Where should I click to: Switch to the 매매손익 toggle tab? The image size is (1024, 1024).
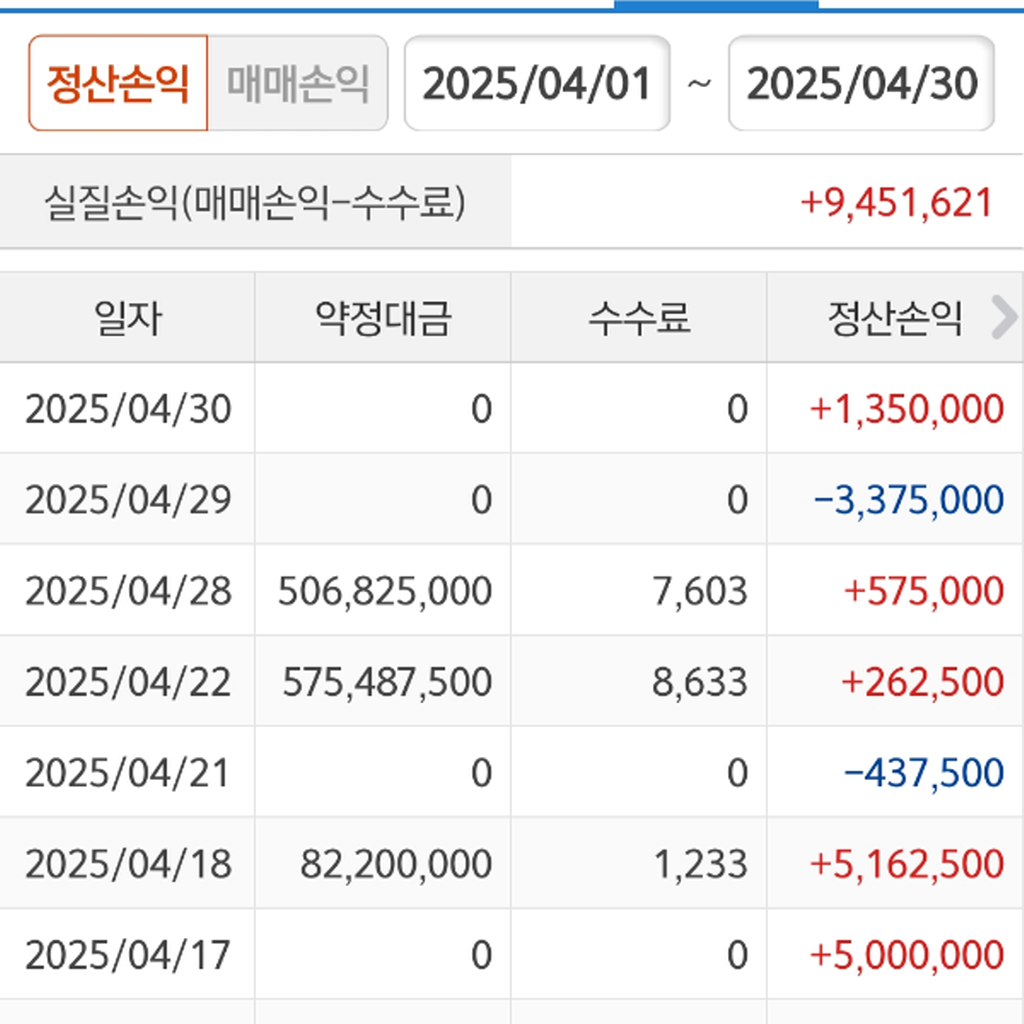coord(298,84)
